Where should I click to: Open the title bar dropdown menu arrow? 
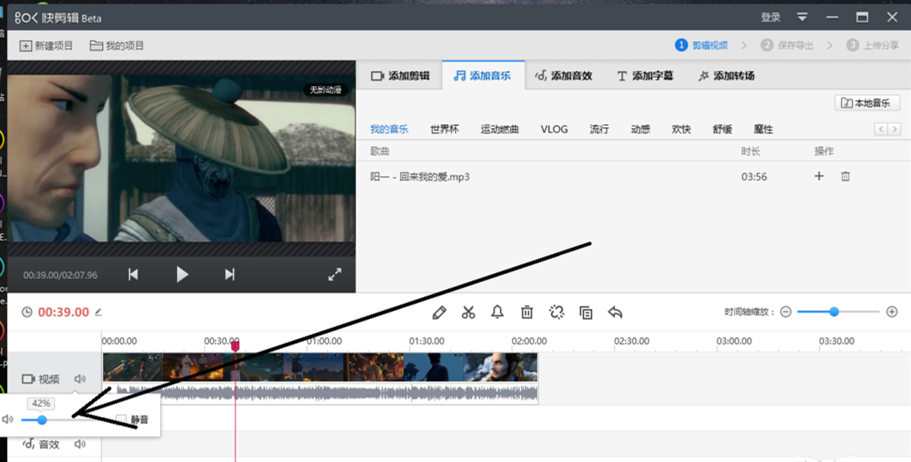[x=802, y=17]
